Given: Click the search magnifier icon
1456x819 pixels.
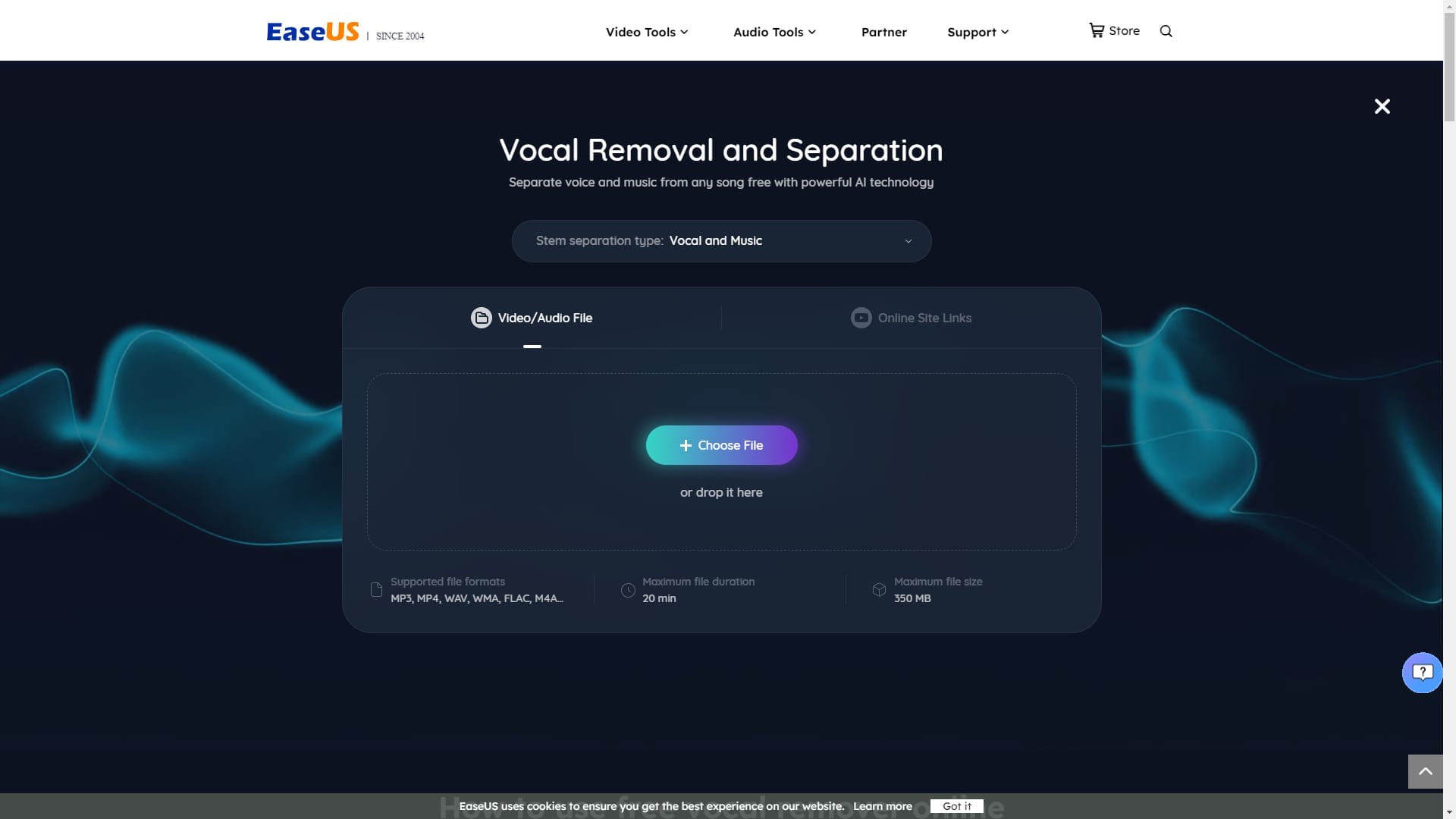Looking at the screenshot, I should pos(1166,31).
